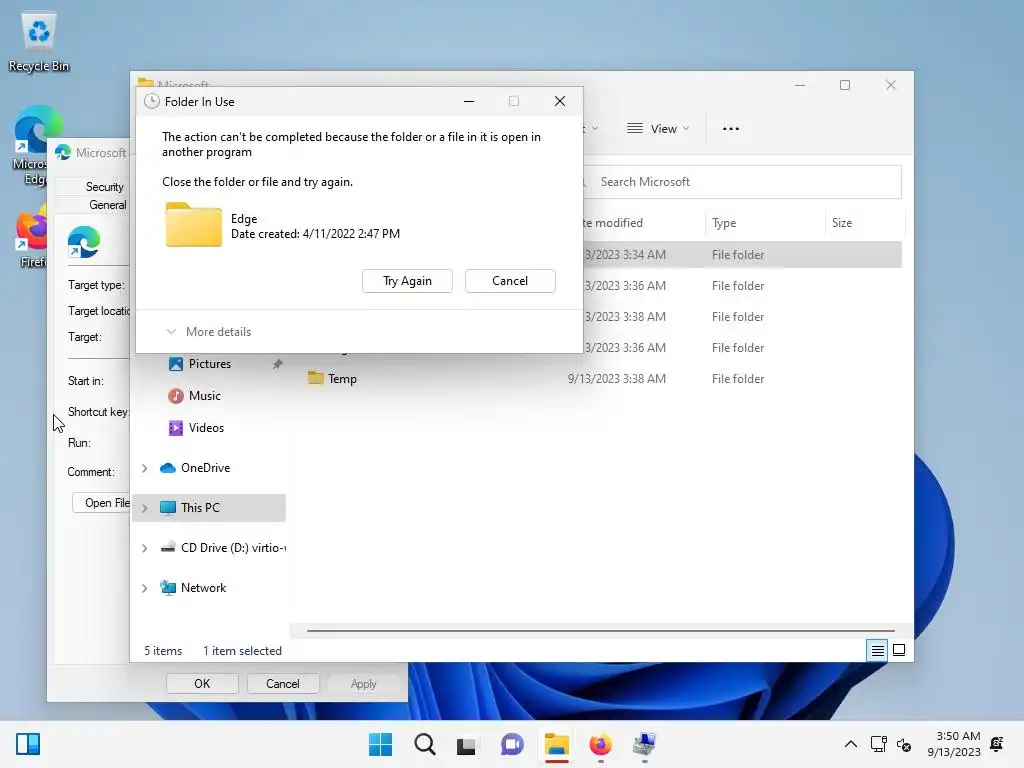Open the Widgets button on taskbar
Screen dimensions: 1024x768
pyautogui.click(x=28, y=744)
